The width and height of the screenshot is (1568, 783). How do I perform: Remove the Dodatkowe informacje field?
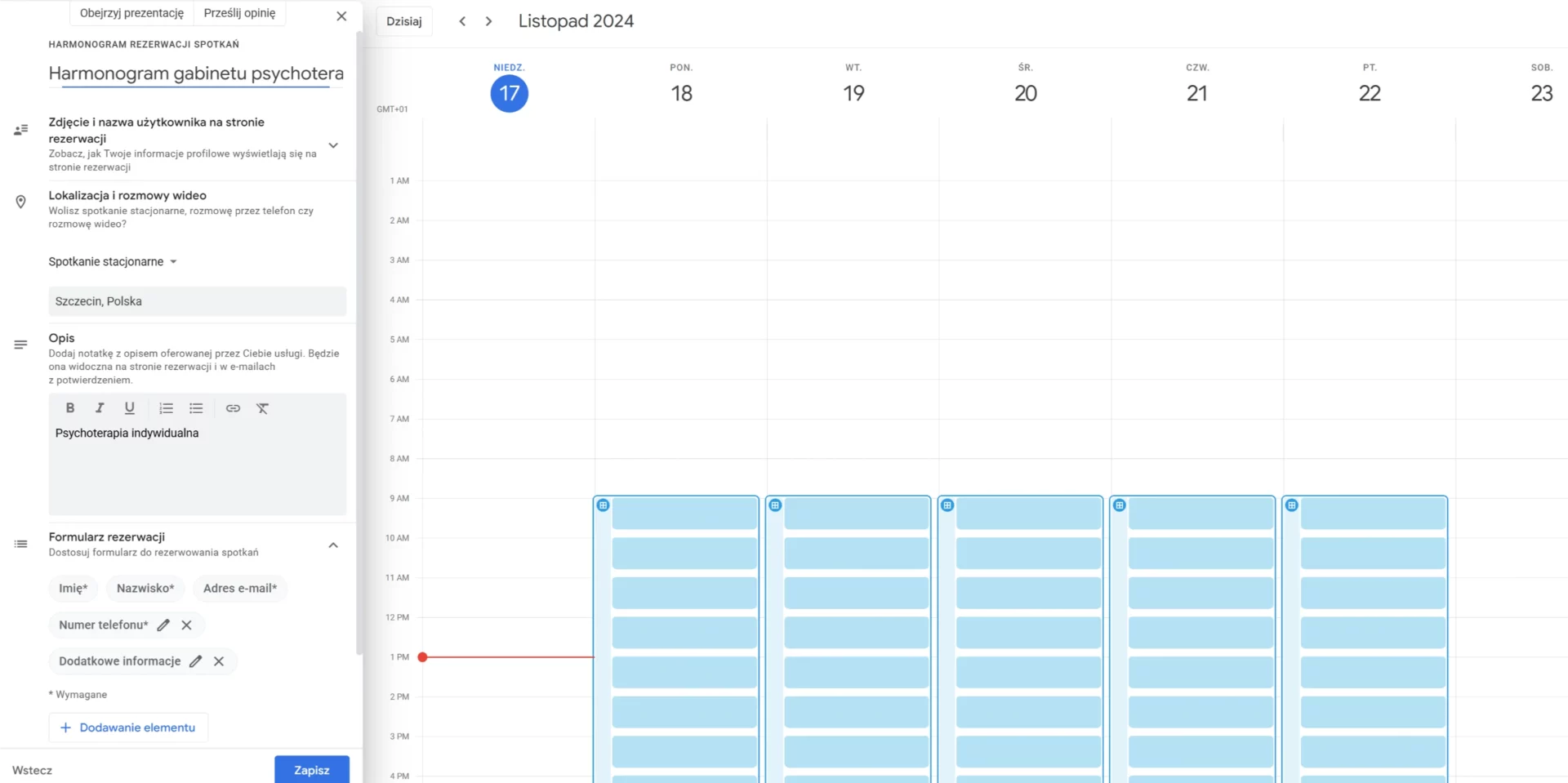pos(219,661)
